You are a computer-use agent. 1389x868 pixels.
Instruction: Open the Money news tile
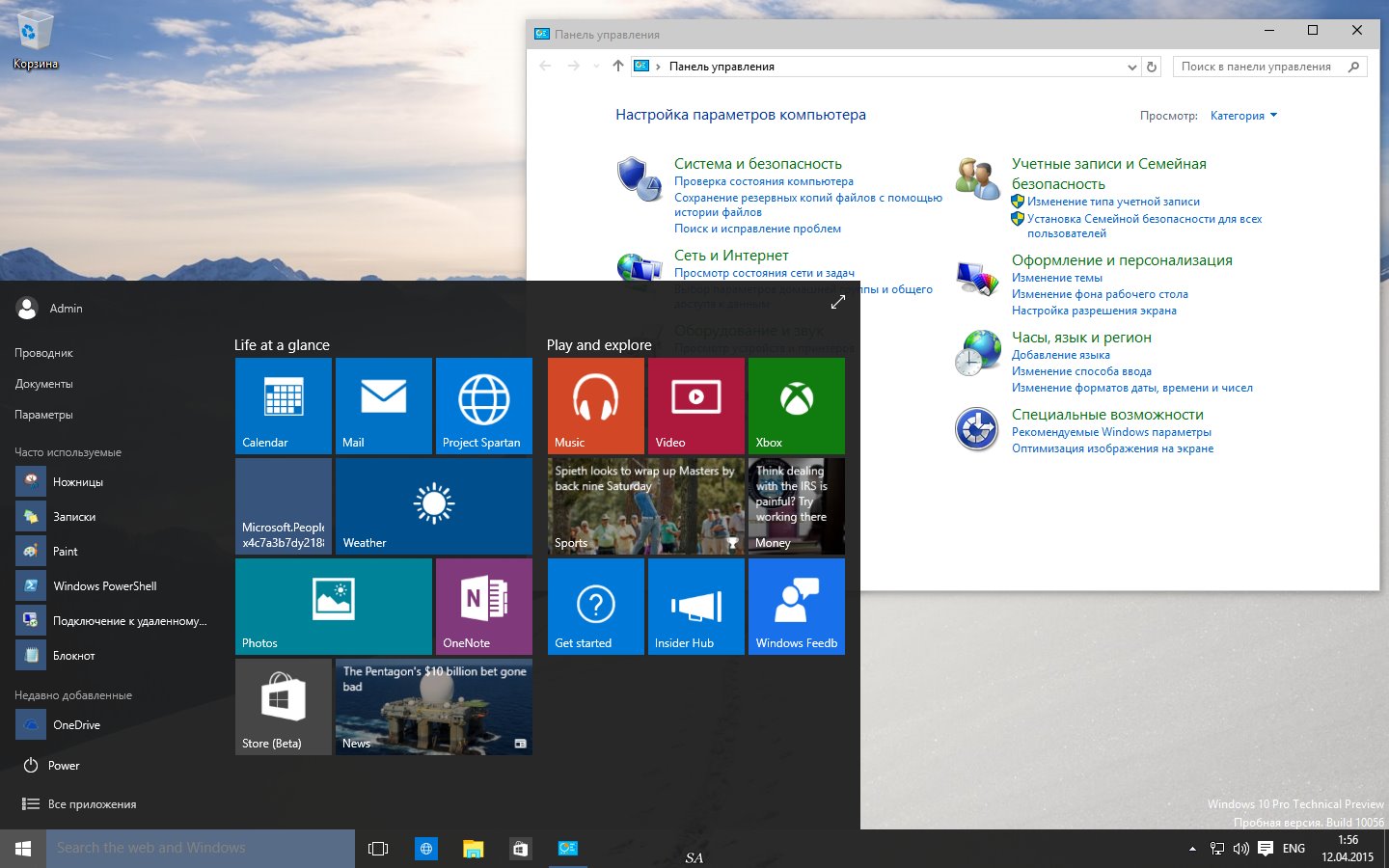click(x=797, y=506)
